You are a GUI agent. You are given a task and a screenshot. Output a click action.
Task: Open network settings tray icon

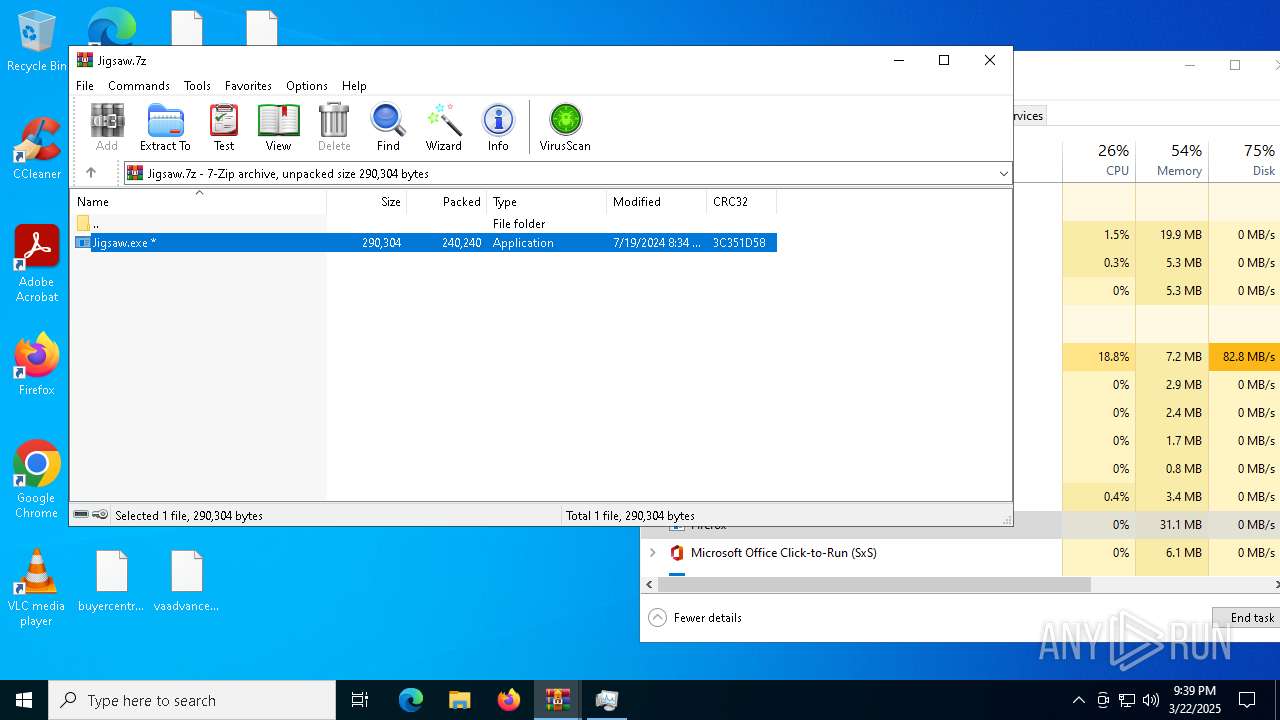[1127, 700]
